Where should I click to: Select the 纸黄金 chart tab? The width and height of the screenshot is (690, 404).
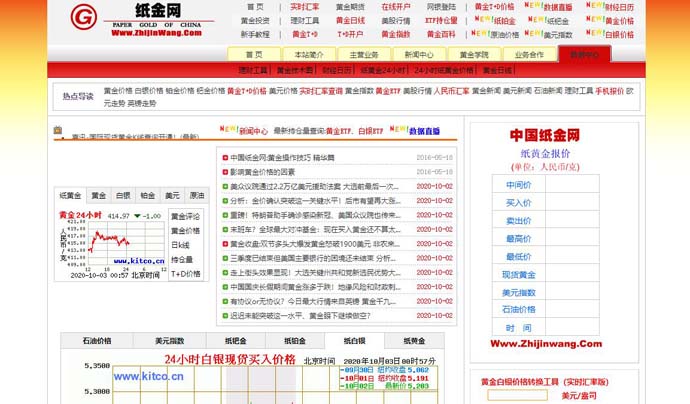click(x=70, y=195)
